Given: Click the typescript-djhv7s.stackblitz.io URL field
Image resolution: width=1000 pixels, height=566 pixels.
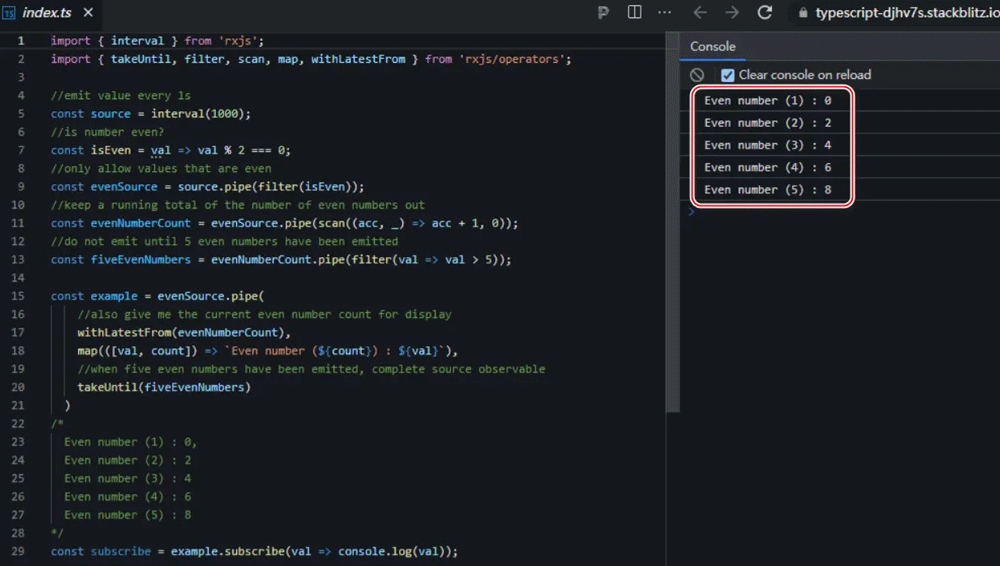Looking at the screenshot, I should coord(907,13).
